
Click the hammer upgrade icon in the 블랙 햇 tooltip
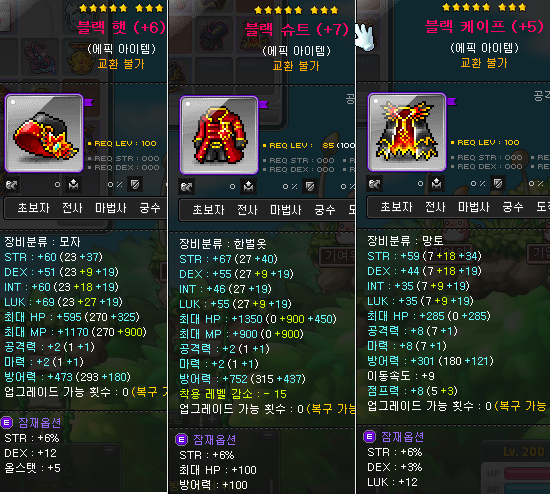coord(73,185)
